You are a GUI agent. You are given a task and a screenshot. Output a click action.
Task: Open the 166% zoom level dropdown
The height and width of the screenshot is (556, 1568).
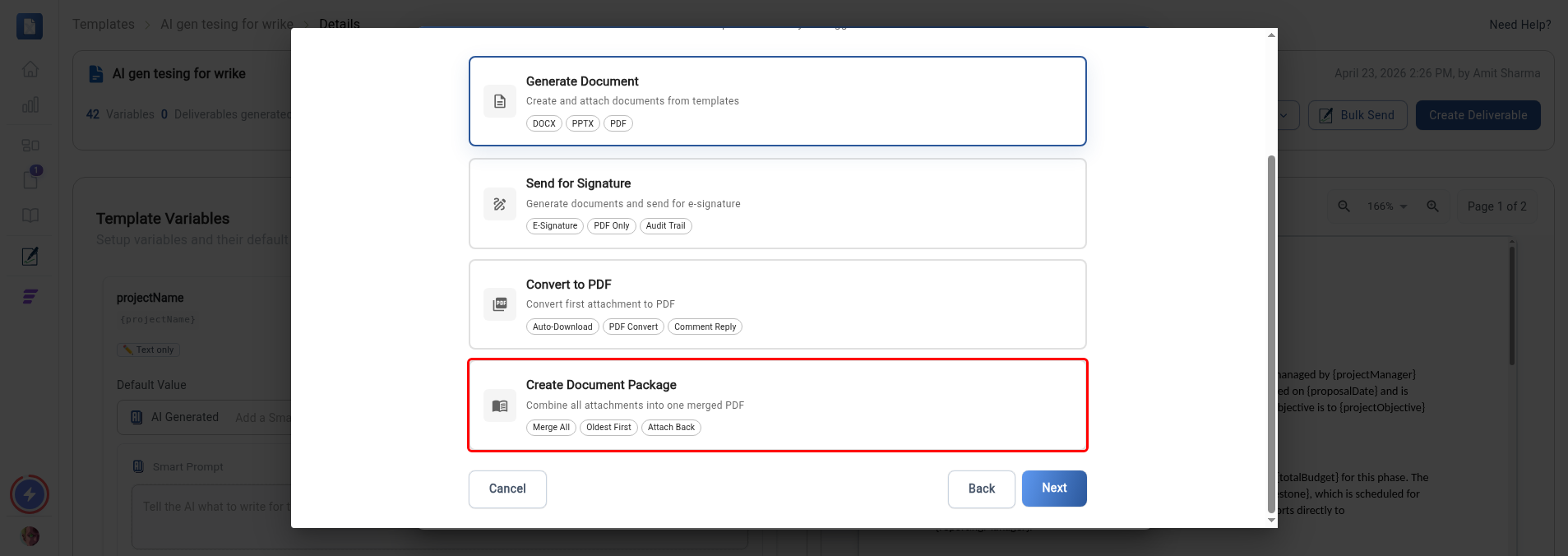coord(1387,206)
